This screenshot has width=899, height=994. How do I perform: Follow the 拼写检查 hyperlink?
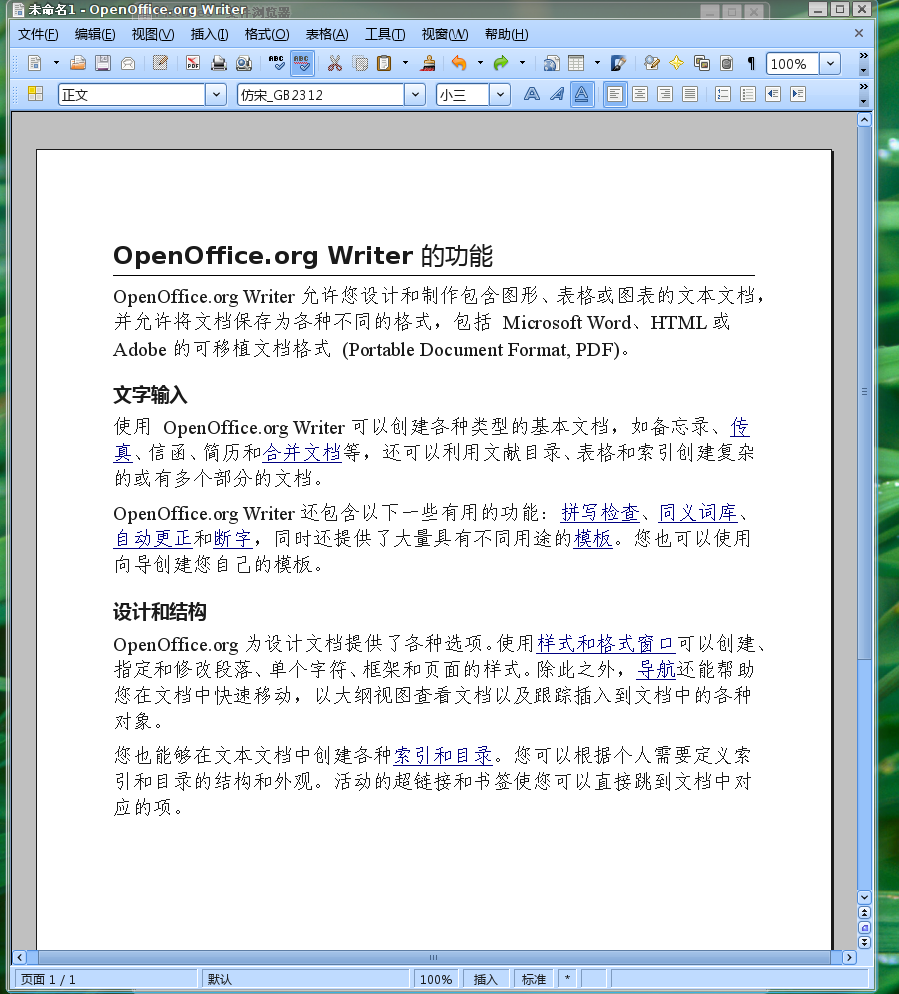click(600, 512)
